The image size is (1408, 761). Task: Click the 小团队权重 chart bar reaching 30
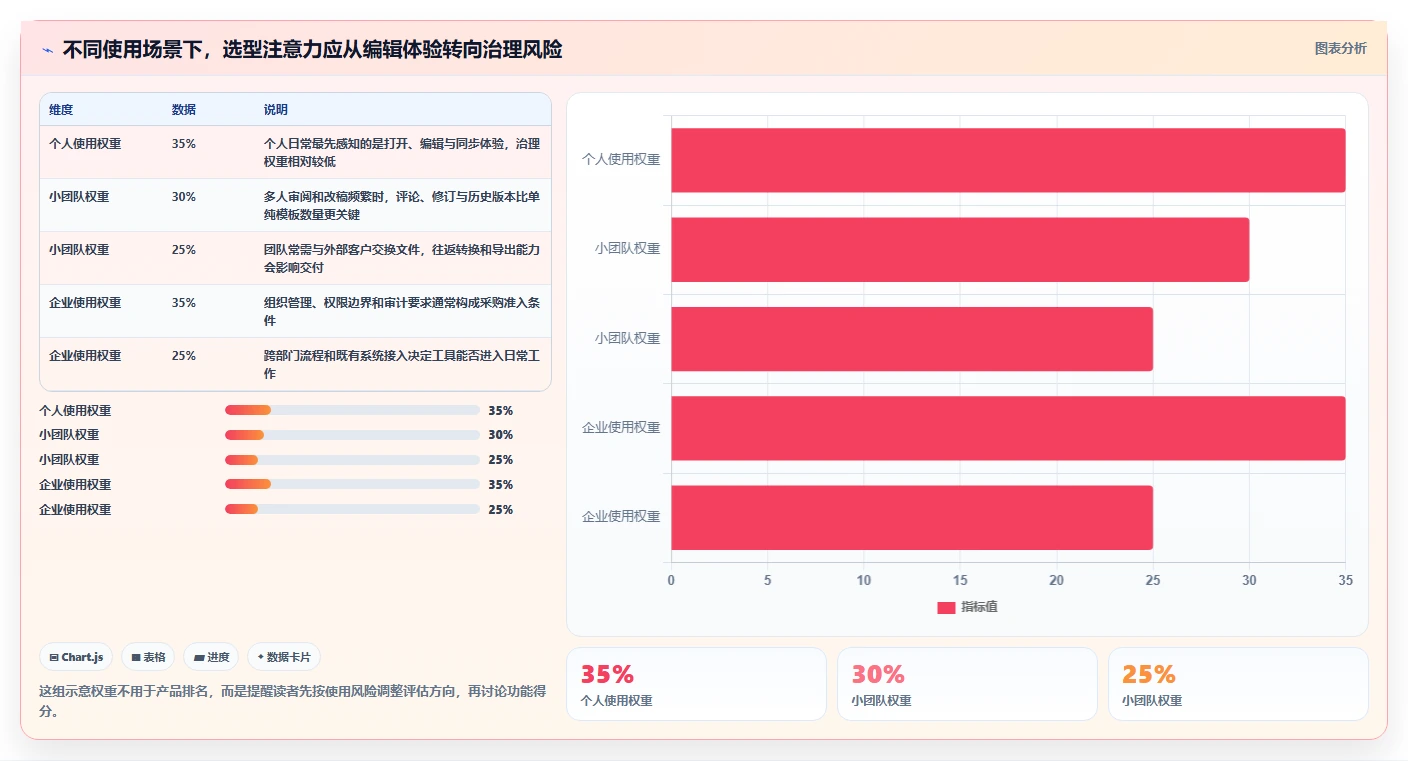[960, 249]
